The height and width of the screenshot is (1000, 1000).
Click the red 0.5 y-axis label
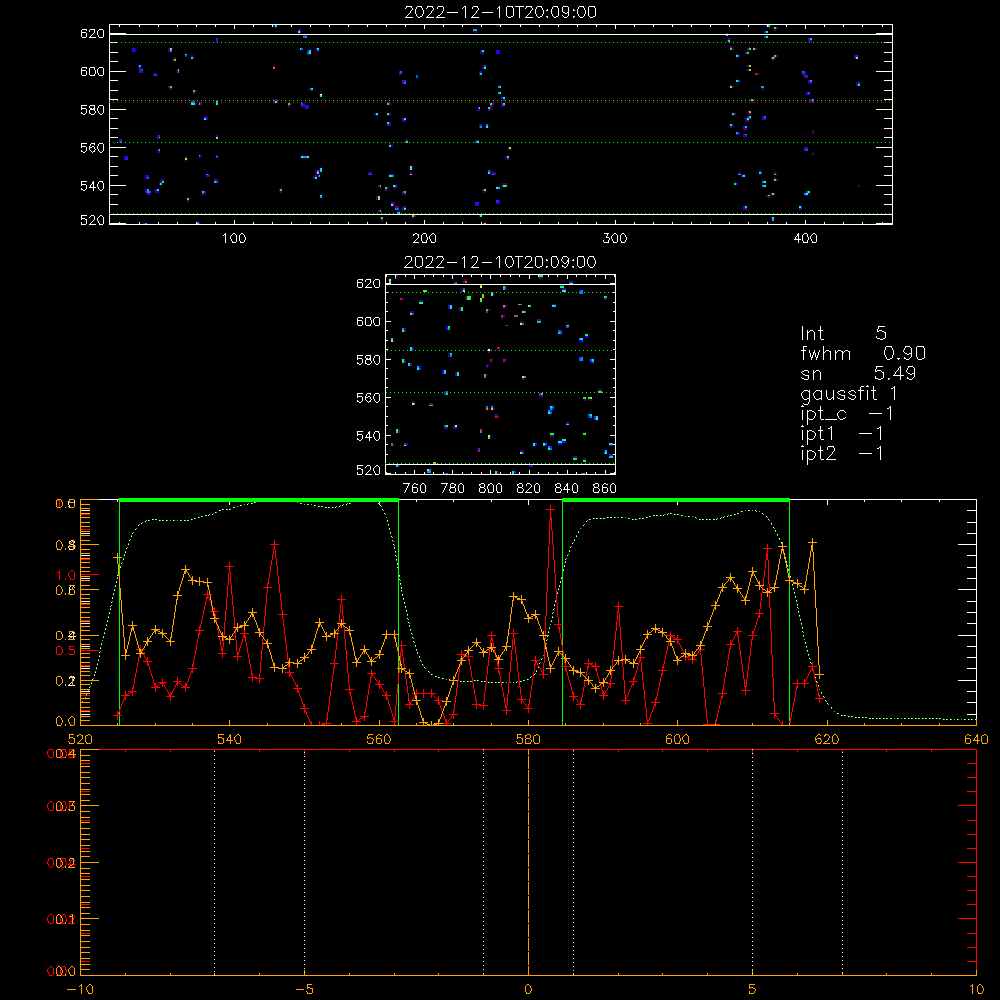click(x=66, y=651)
